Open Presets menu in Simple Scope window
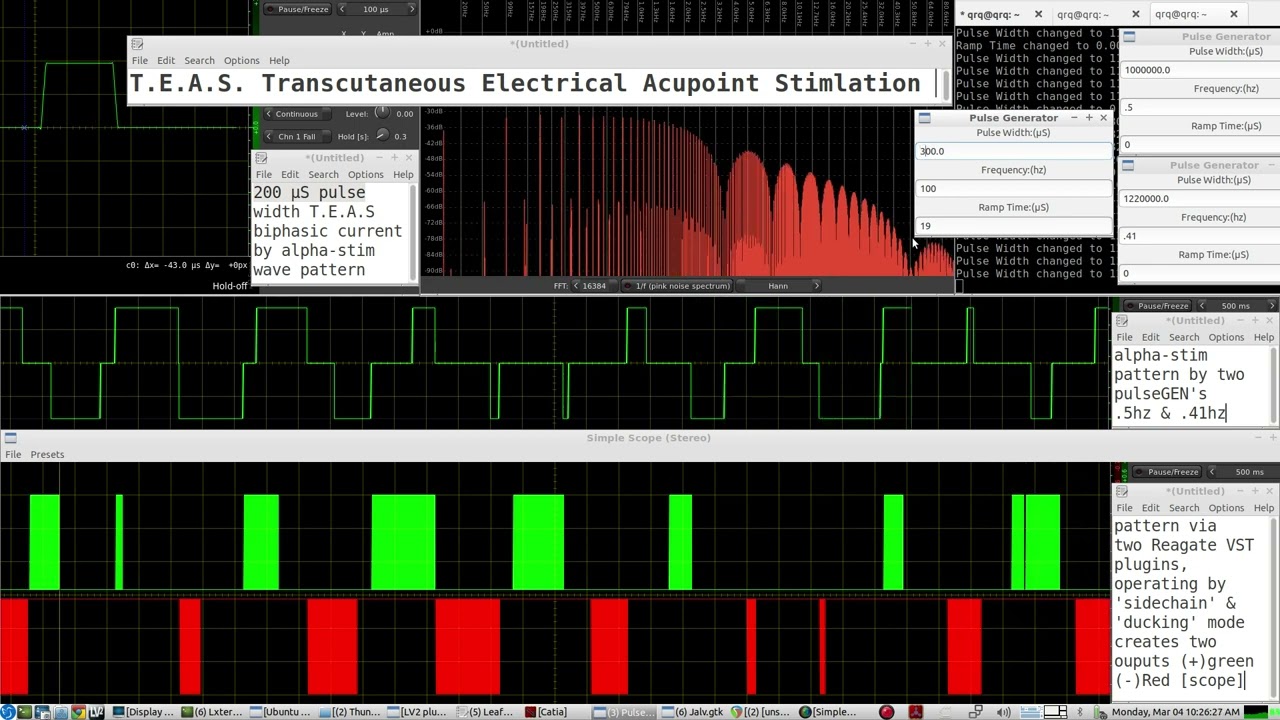Image resolution: width=1280 pixels, height=720 pixels. point(47,454)
